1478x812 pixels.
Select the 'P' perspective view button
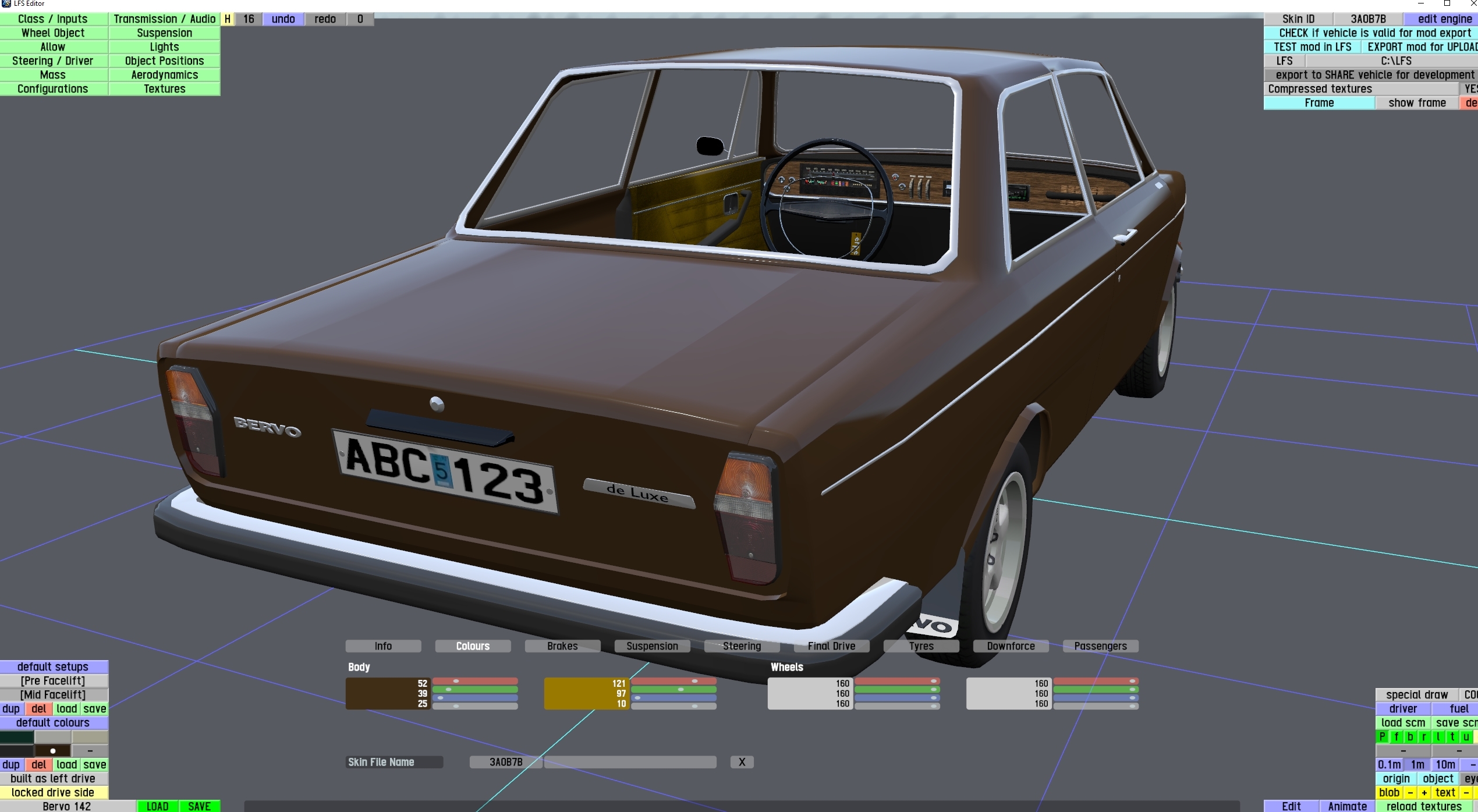click(x=1382, y=737)
